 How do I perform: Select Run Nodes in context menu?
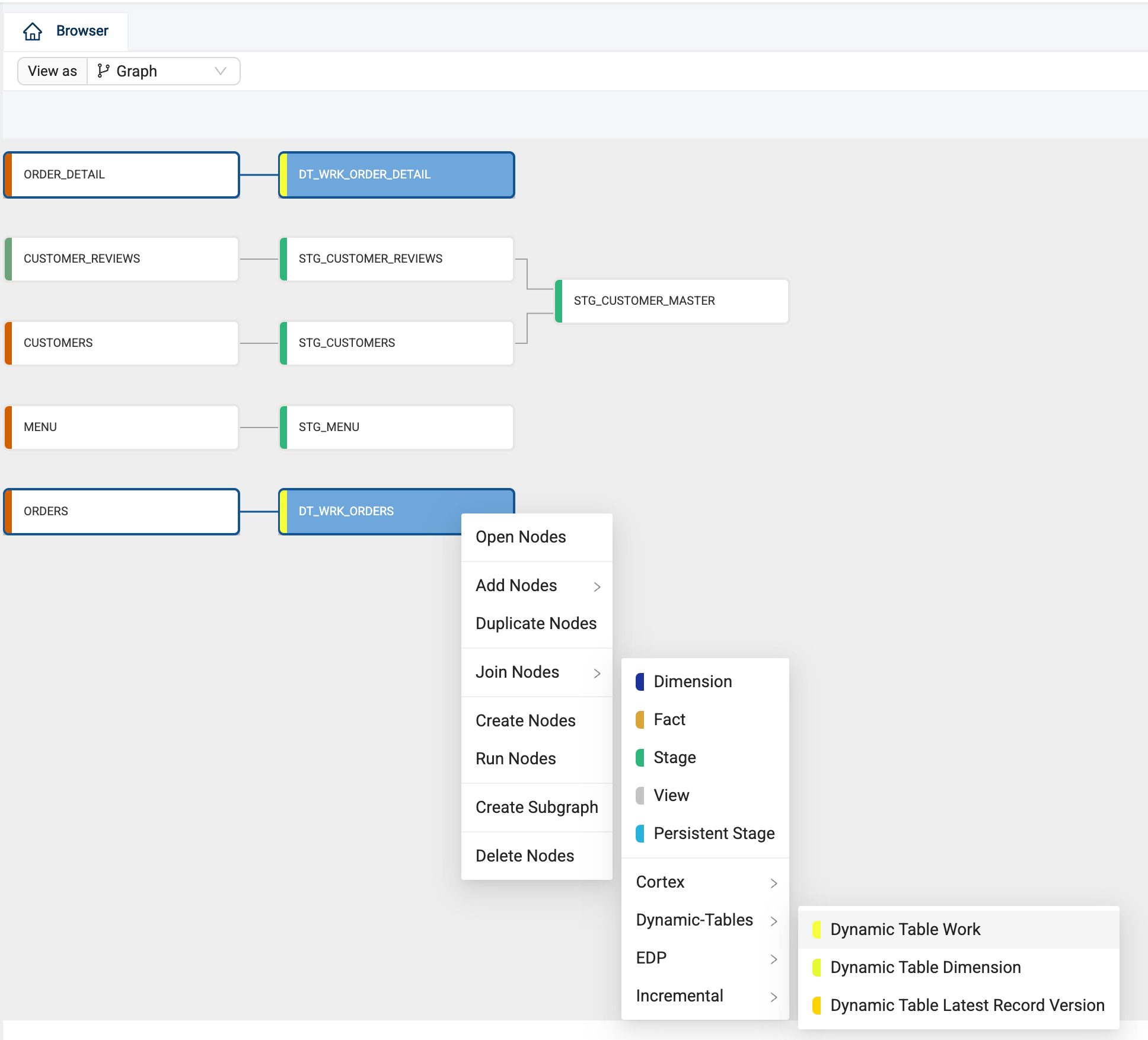tap(515, 758)
